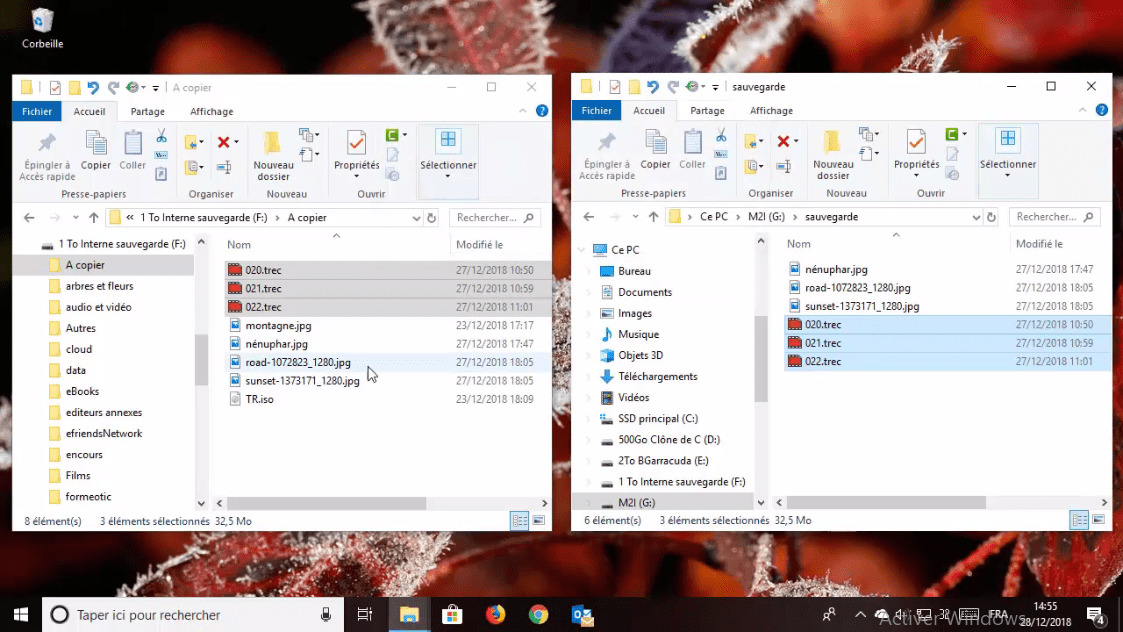Click the red Supprimer X icon

[224, 140]
